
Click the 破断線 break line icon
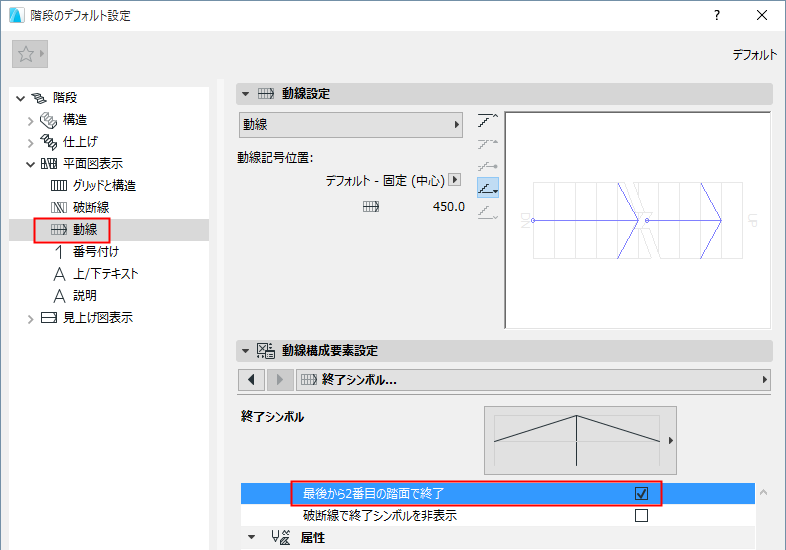(59, 208)
